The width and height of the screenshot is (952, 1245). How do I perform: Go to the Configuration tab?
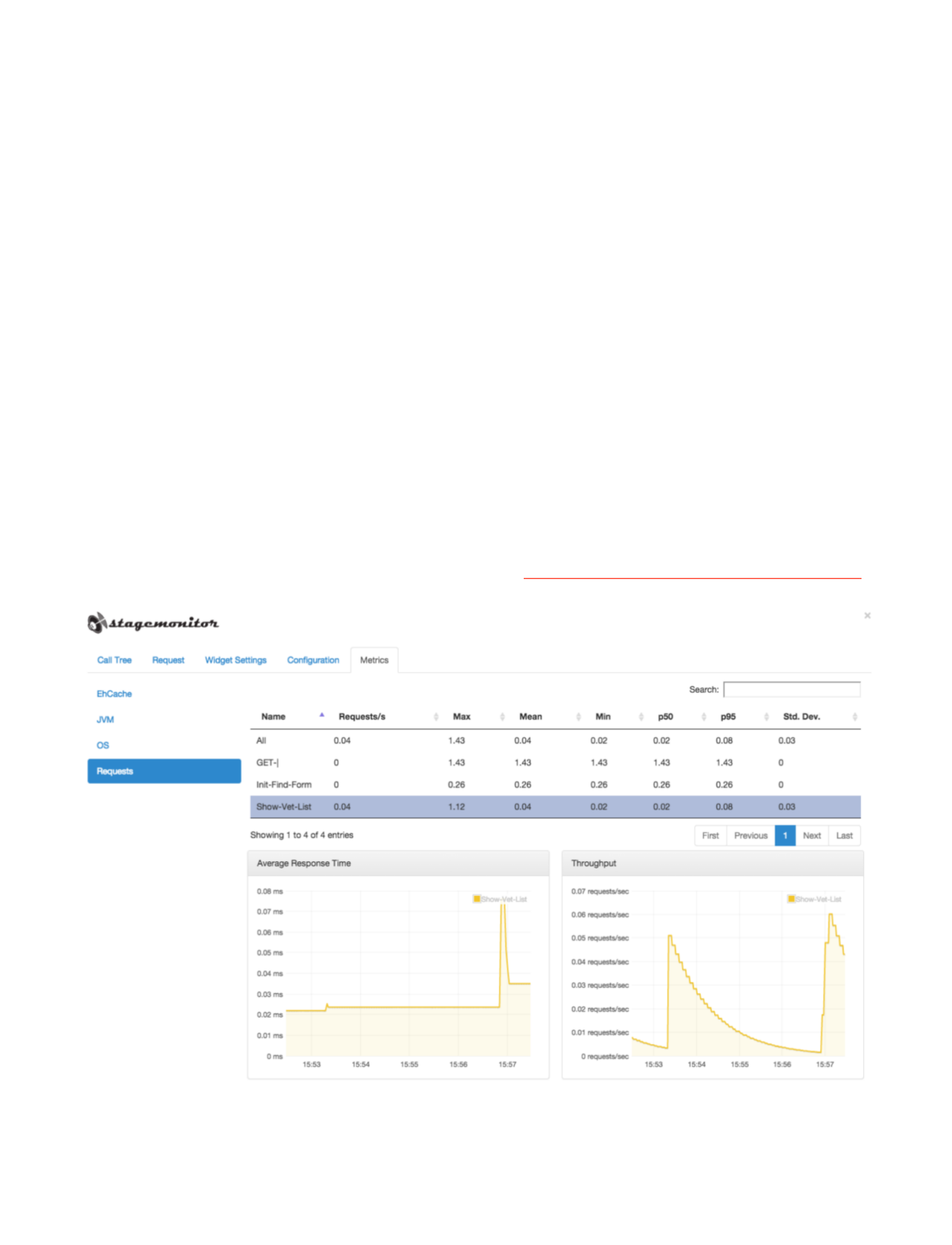(313, 660)
